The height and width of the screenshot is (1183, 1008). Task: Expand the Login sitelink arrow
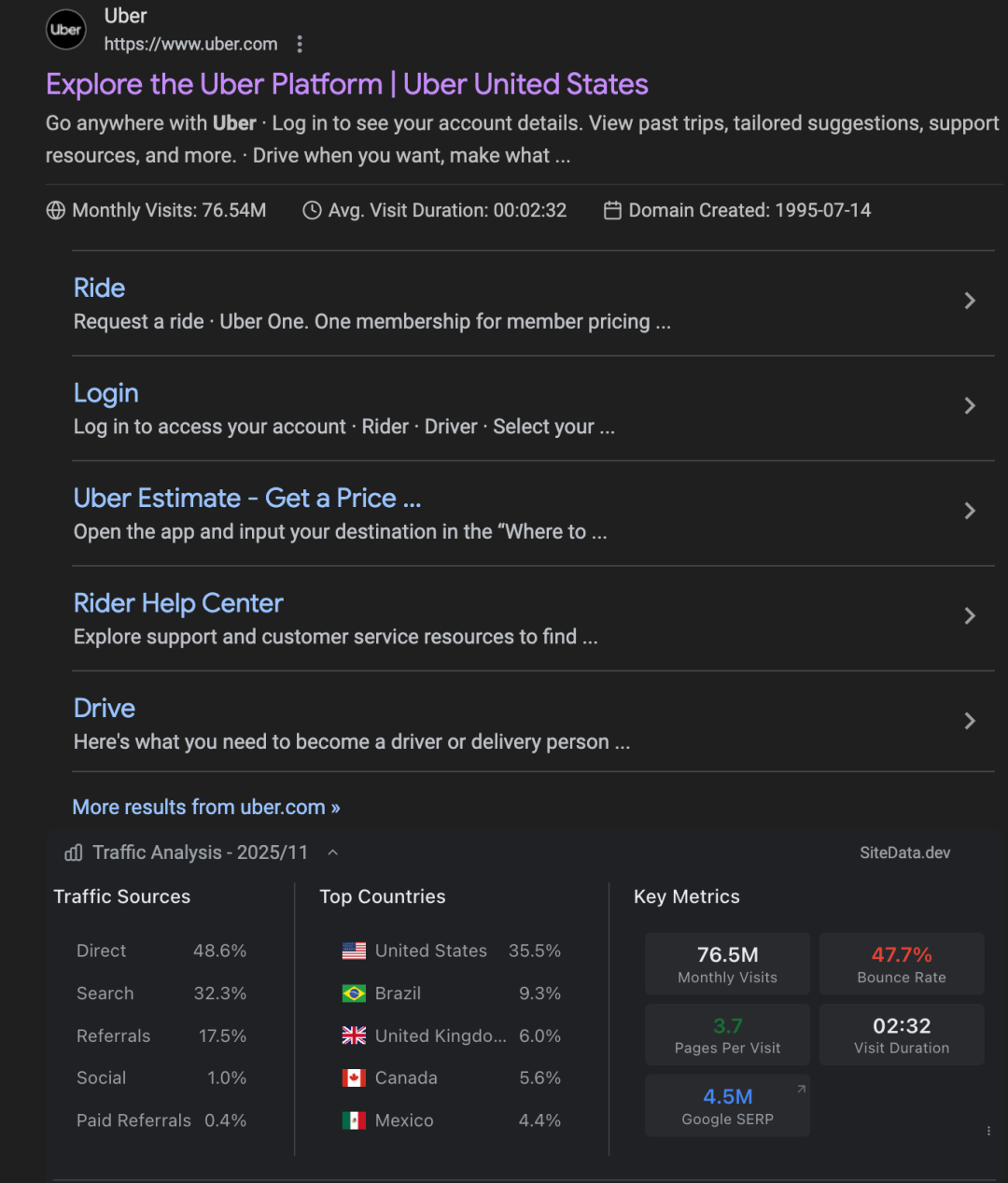pyautogui.click(x=970, y=405)
